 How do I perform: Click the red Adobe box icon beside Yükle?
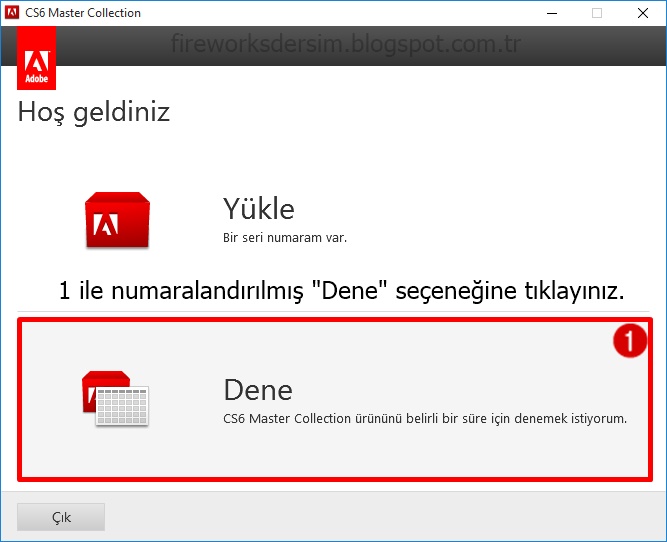point(117,220)
